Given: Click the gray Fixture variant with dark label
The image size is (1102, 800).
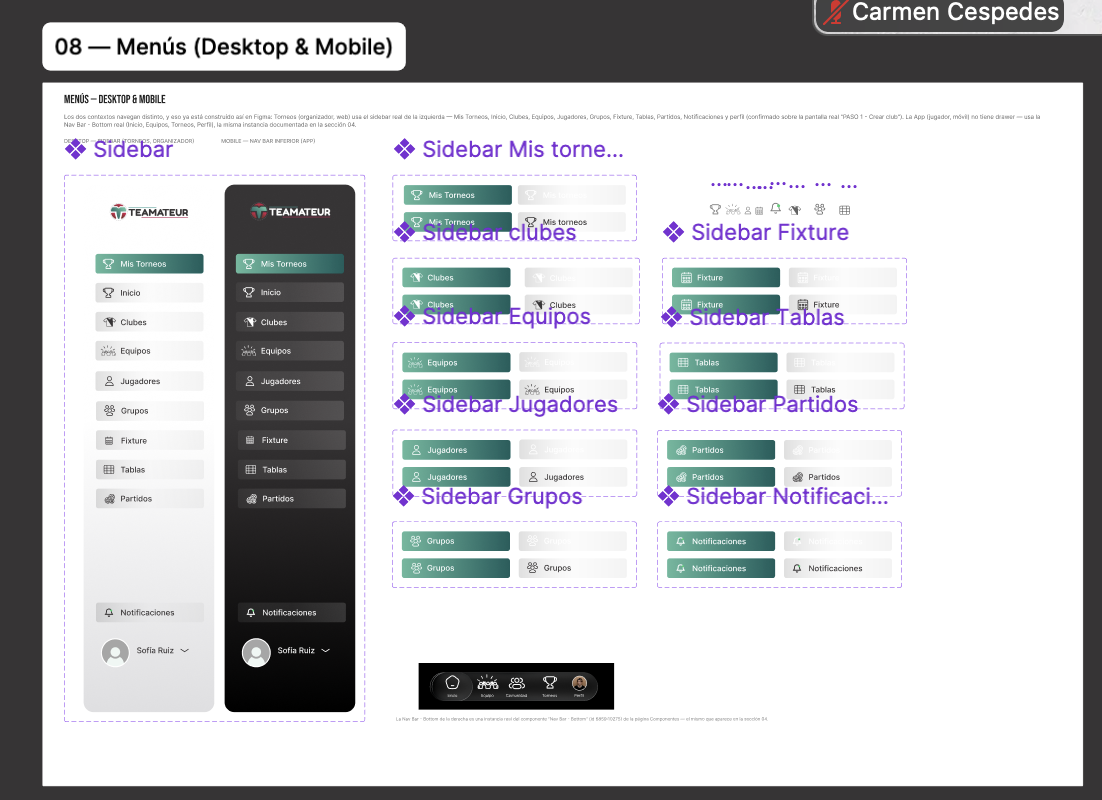Looking at the screenshot, I should (x=843, y=304).
